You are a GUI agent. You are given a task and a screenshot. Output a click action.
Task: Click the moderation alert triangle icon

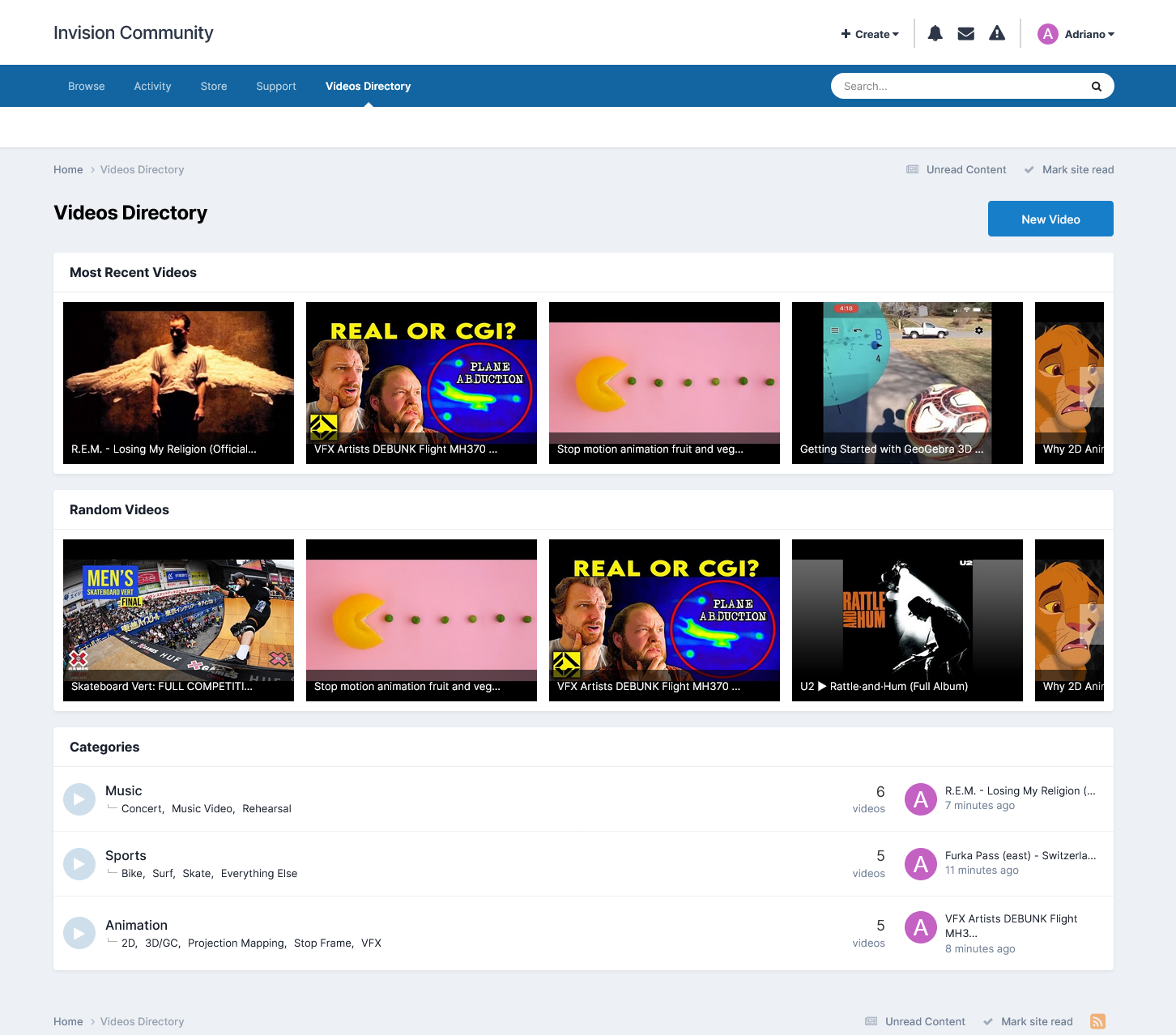point(996,32)
